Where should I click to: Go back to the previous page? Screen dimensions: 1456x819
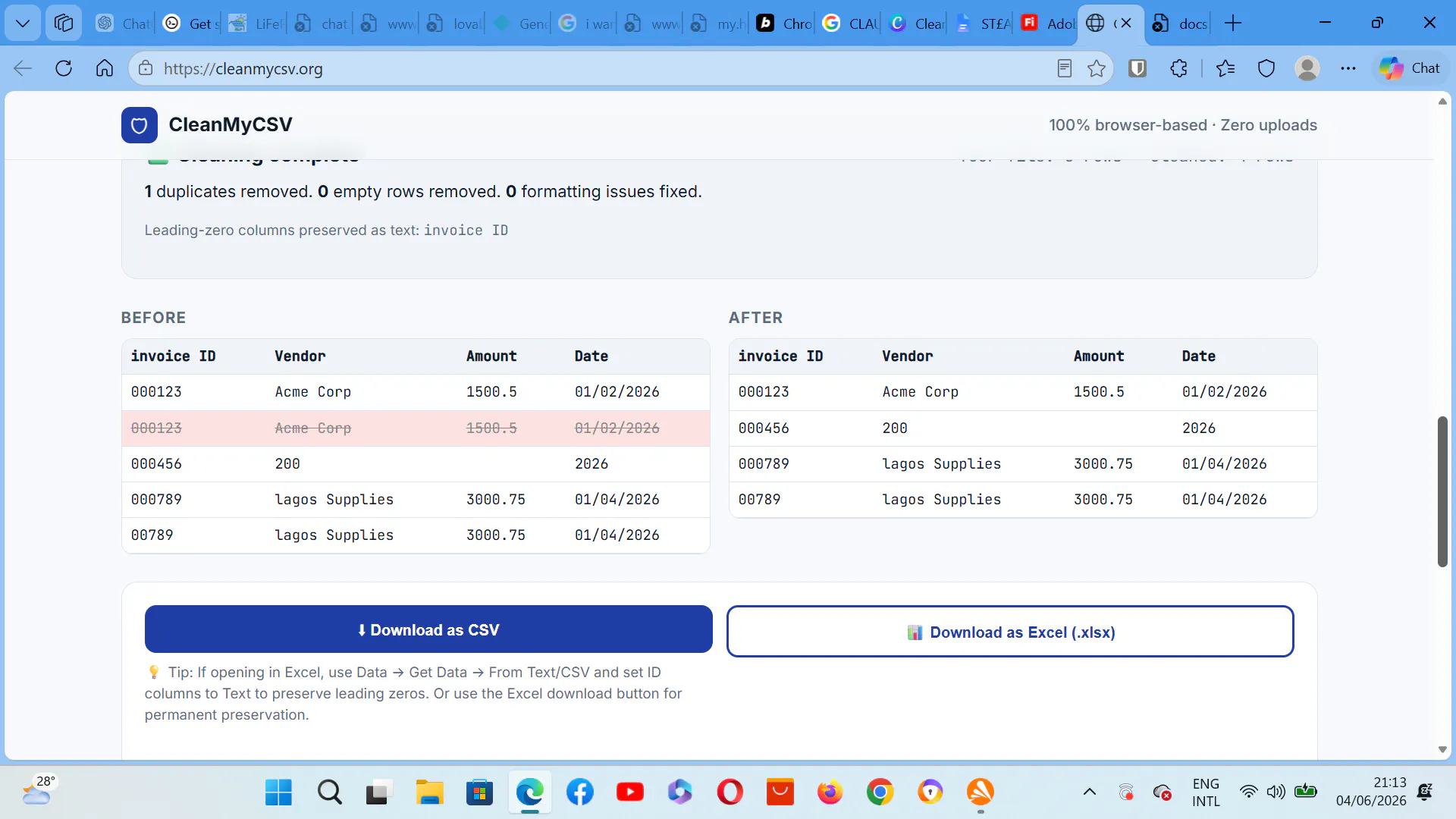click(23, 68)
